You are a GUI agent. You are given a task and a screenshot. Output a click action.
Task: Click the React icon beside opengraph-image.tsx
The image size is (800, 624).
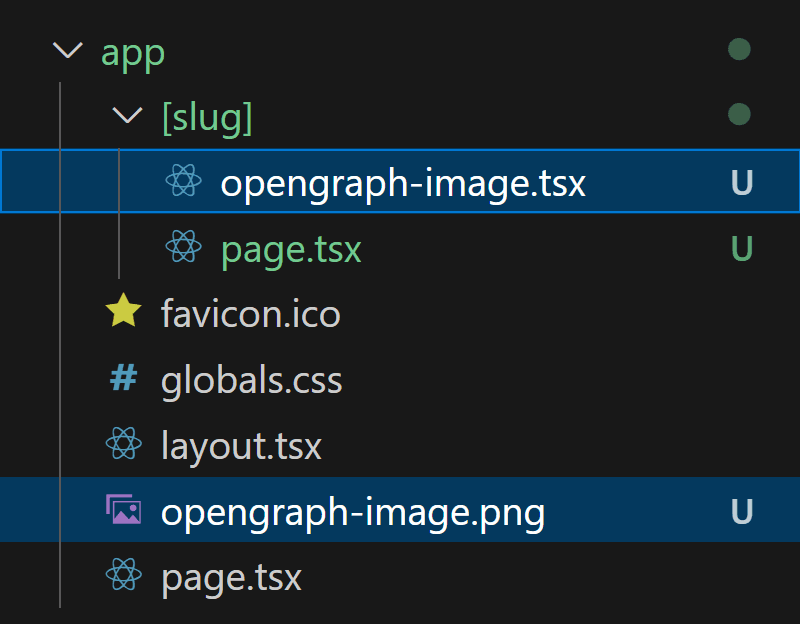(183, 182)
